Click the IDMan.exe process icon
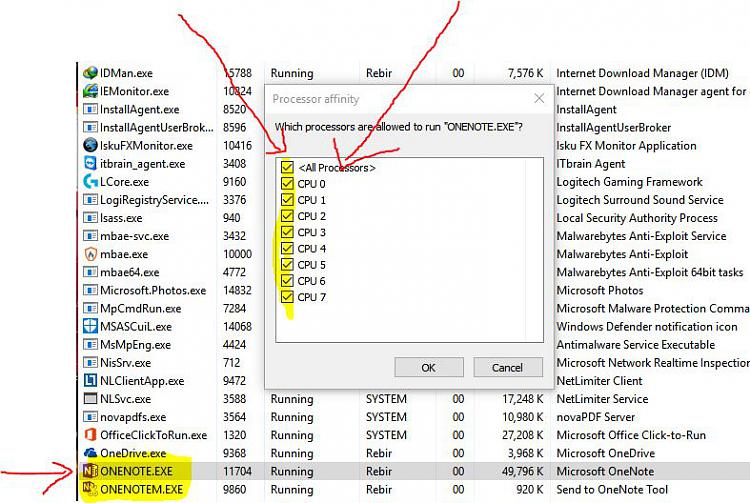 point(90,73)
